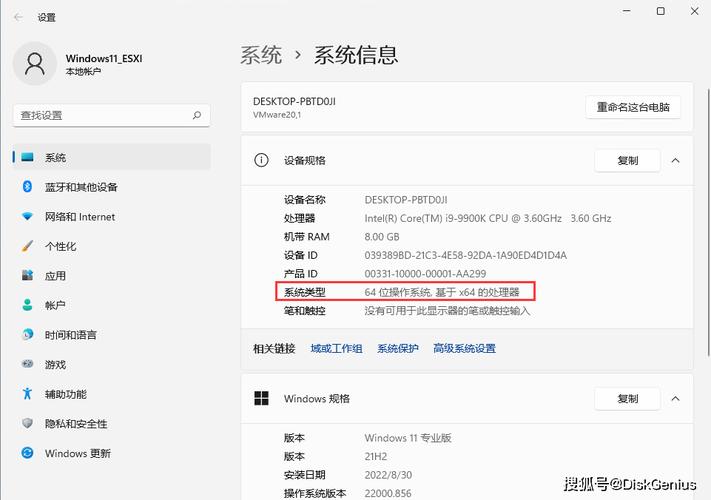Click the 21H2 version value
Screen dimensions: 711x500
tap(375, 456)
